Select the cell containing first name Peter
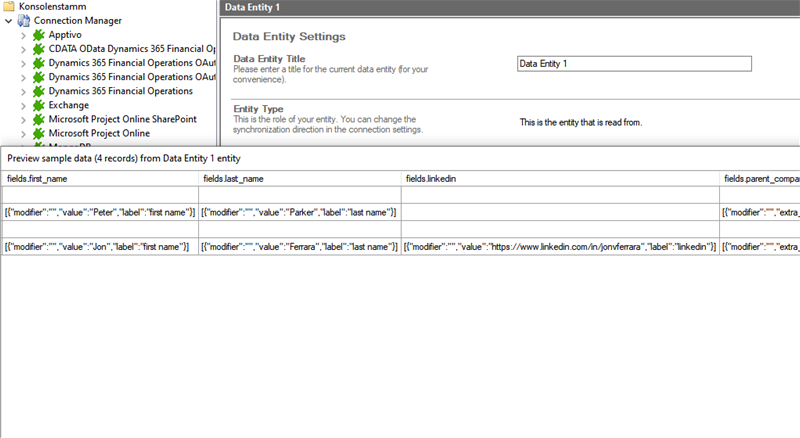The width and height of the screenshot is (800, 438). click(100, 213)
